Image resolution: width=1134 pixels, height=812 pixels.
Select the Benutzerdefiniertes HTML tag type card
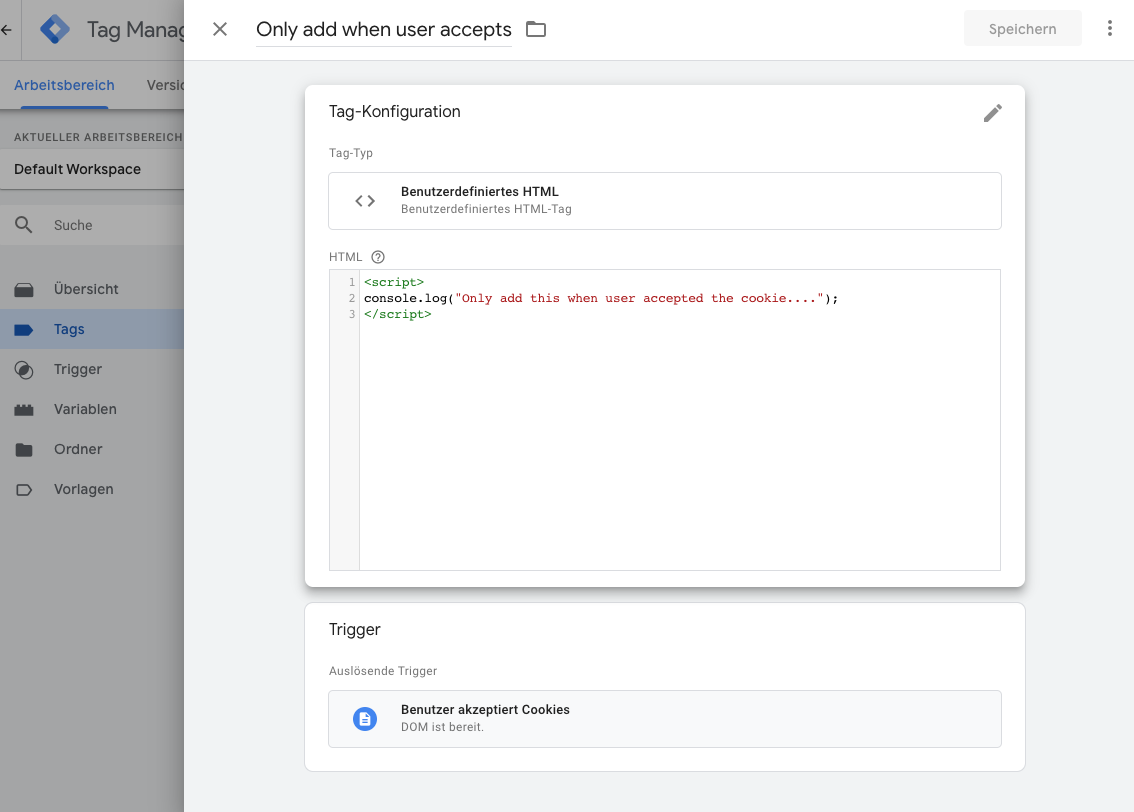tap(664, 200)
